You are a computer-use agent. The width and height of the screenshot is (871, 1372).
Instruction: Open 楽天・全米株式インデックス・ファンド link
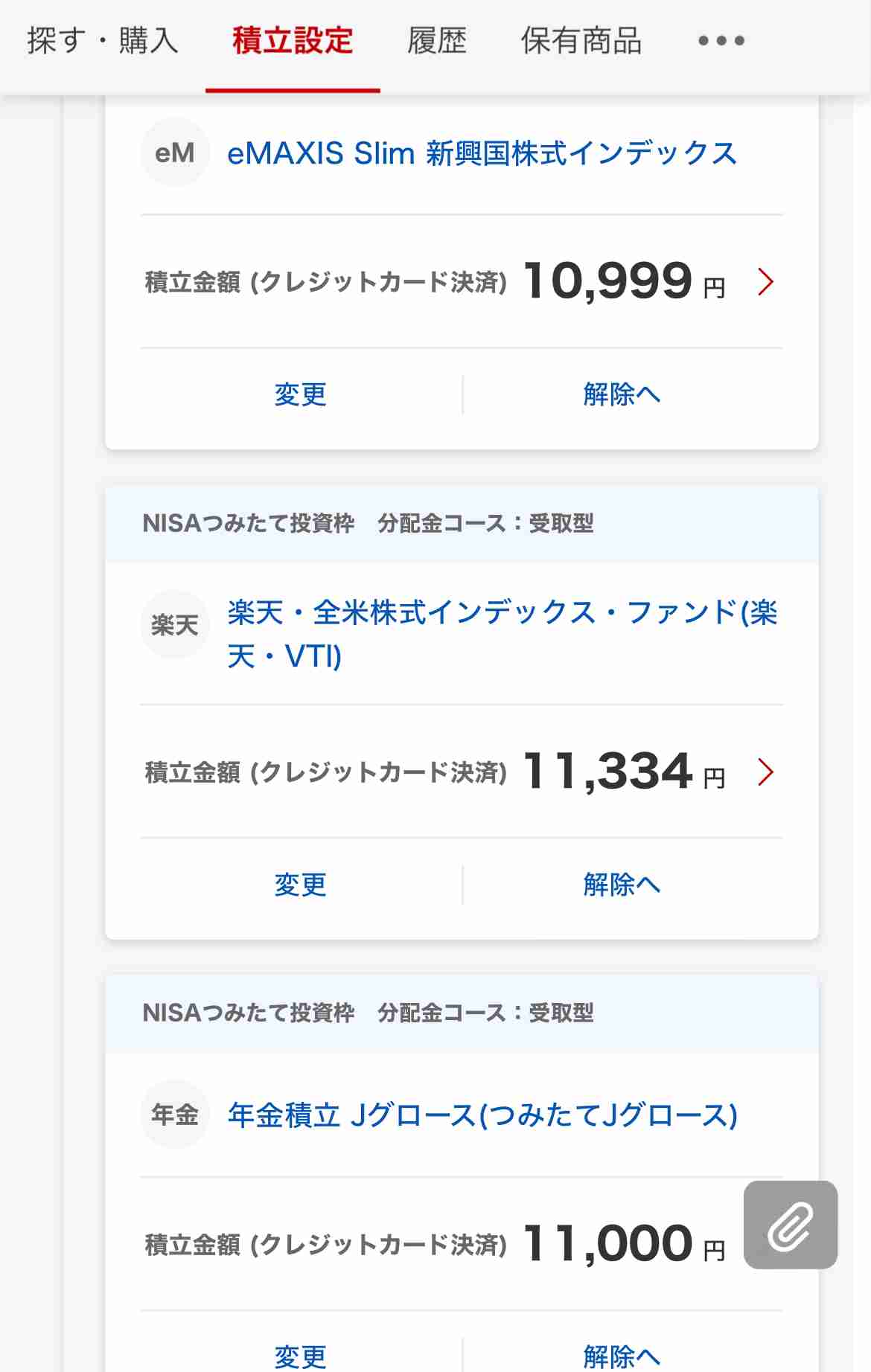tap(502, 635)
